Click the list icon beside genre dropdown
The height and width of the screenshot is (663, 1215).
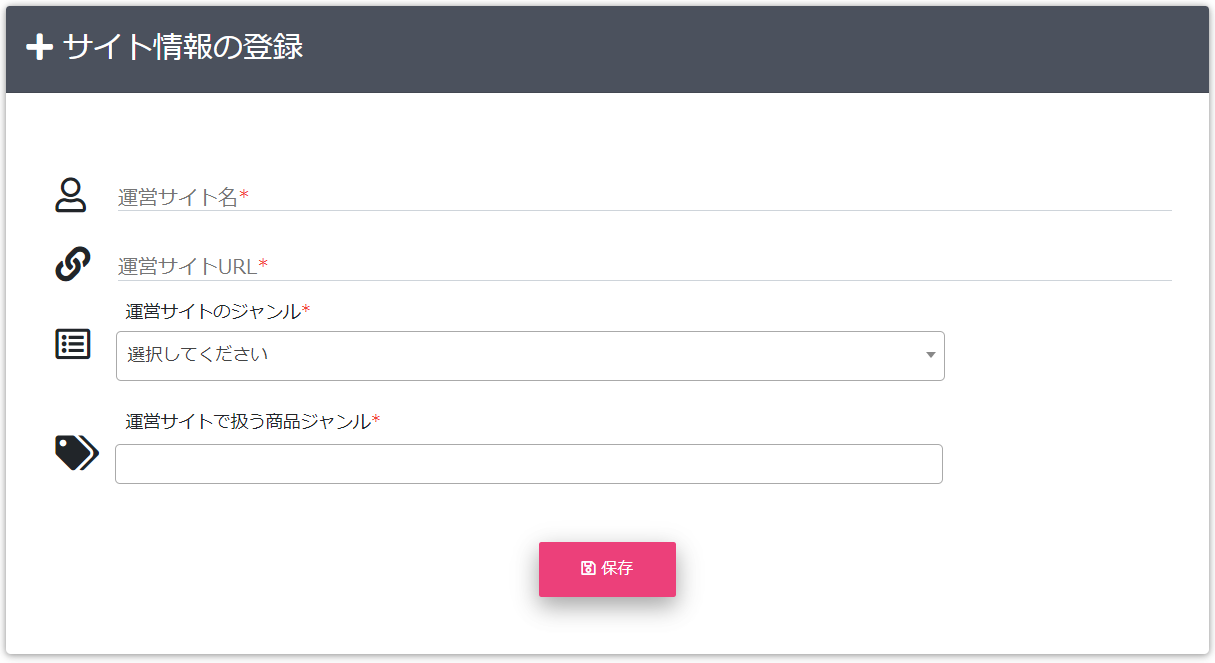[73, 344]
